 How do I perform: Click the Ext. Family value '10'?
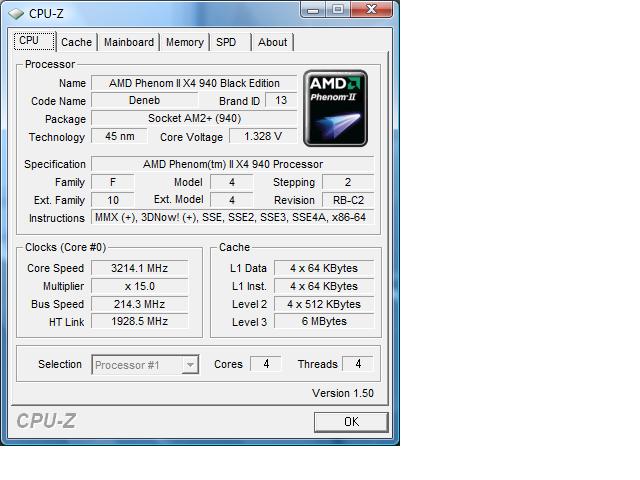113,200
